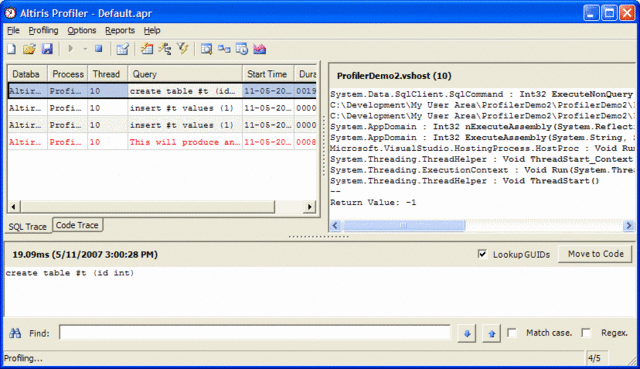Open the File menu
The width and height of the screenshot is (640, 369).
pos(13,31)
